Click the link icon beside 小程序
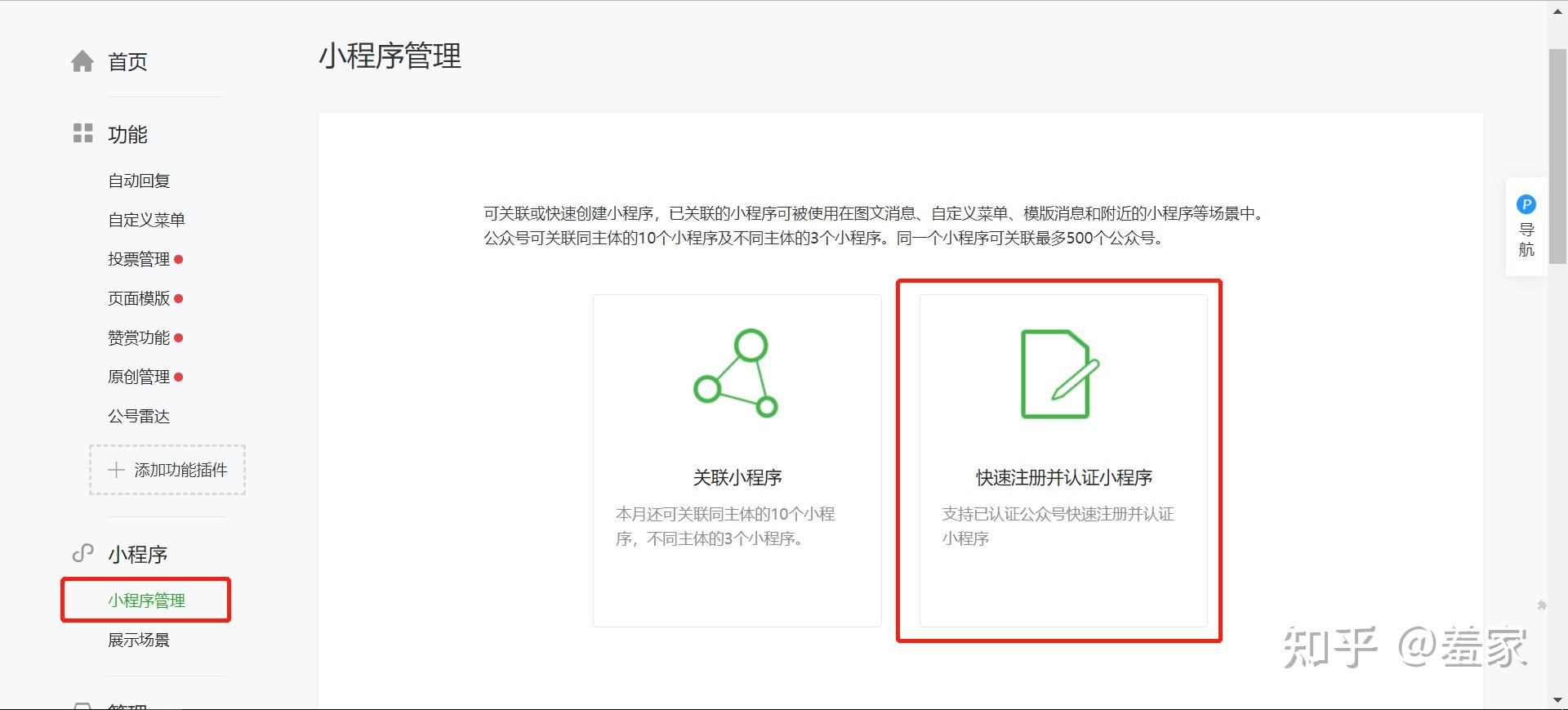Screen dimensions: 1568x710 click(82, 553)
